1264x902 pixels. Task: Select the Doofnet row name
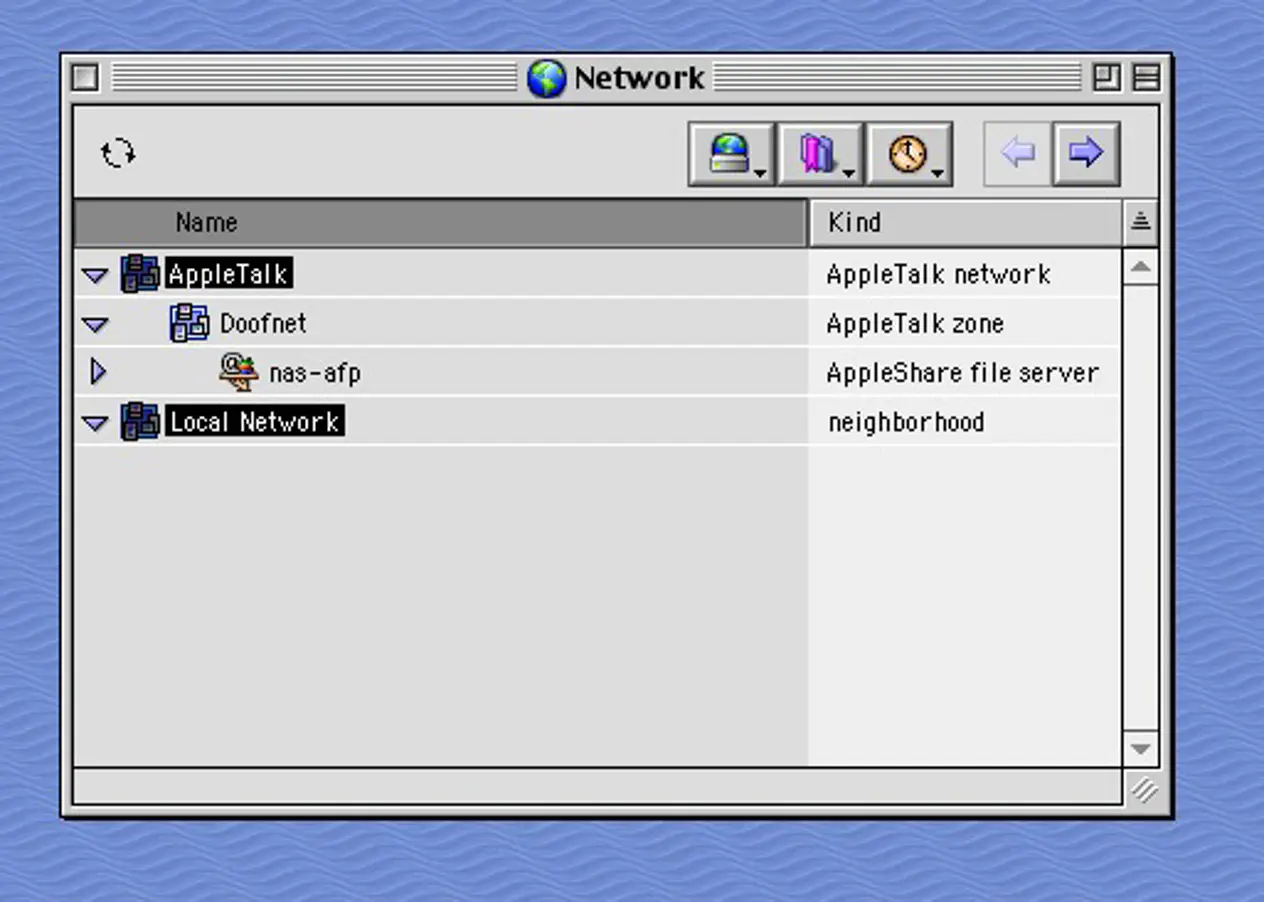263,323
